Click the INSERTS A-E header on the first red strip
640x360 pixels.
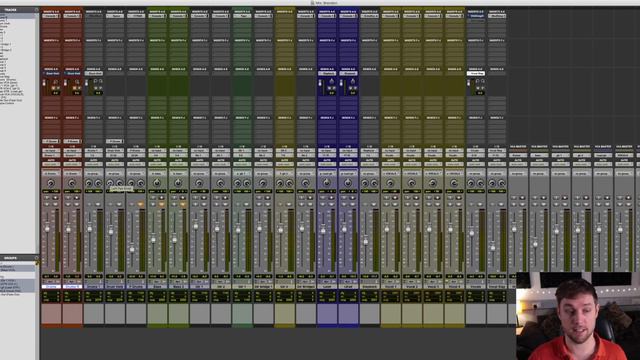tap(51, 12)
